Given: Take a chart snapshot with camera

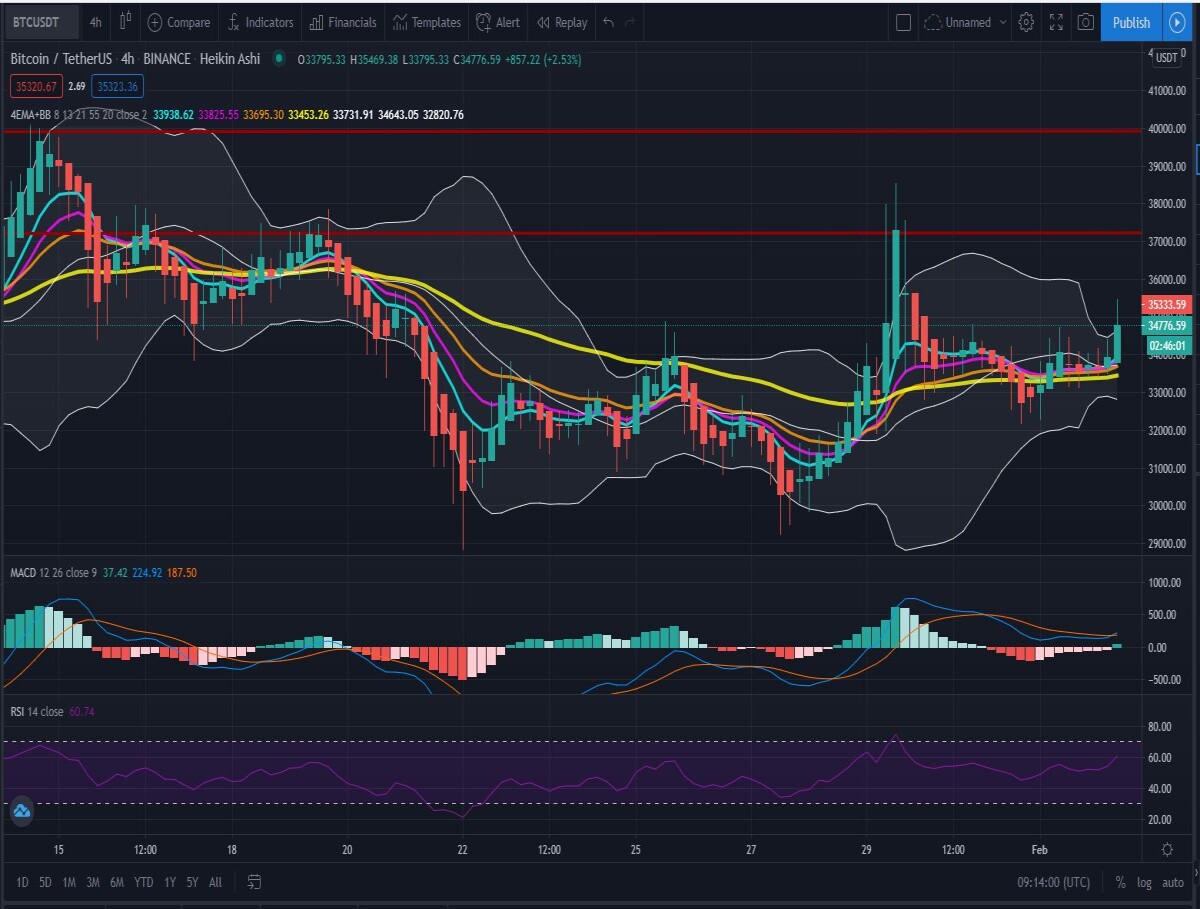Looking at the screenshot, I should 1086,22.
